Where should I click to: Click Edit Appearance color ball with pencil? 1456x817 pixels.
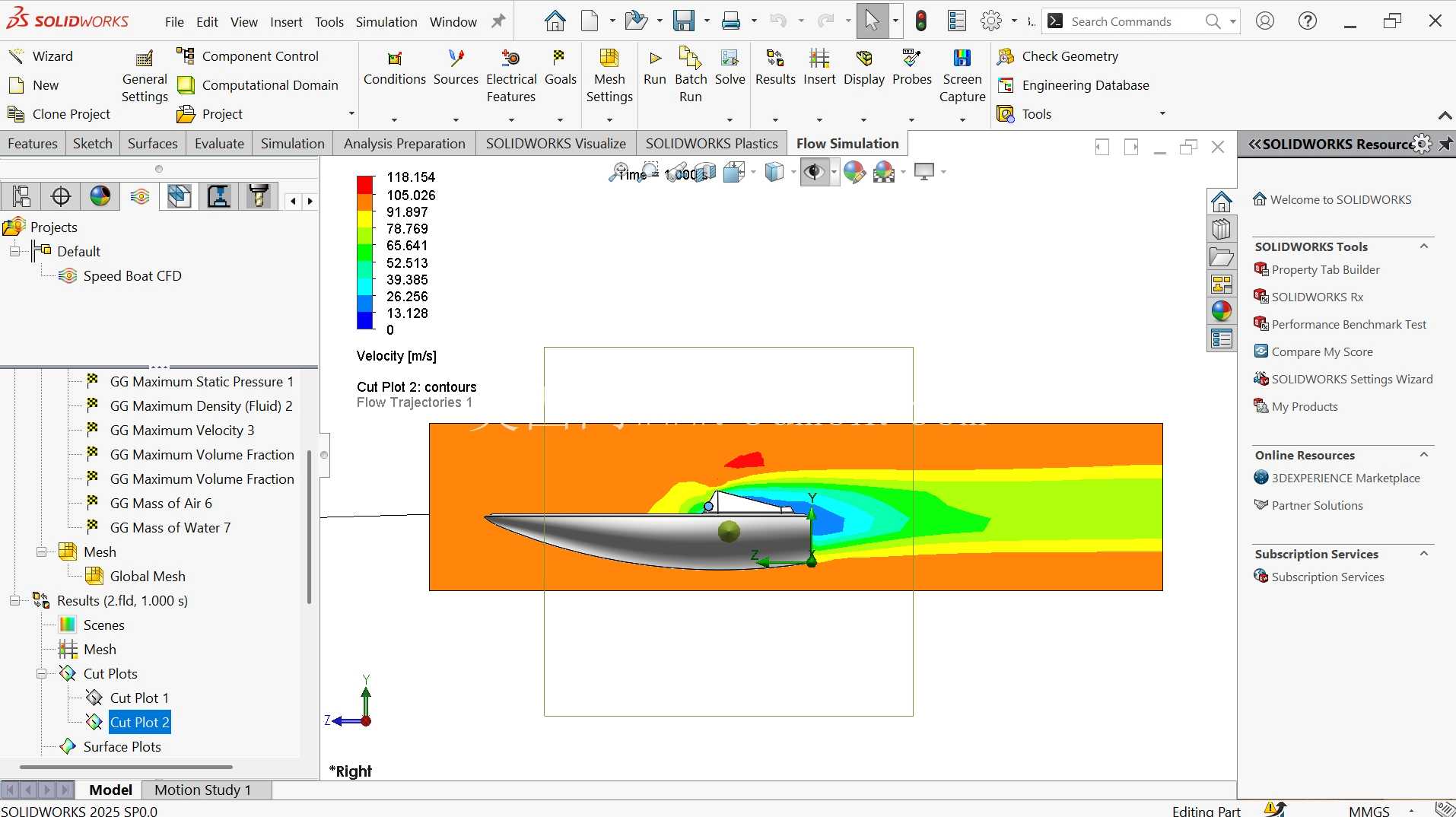[854, 173]
